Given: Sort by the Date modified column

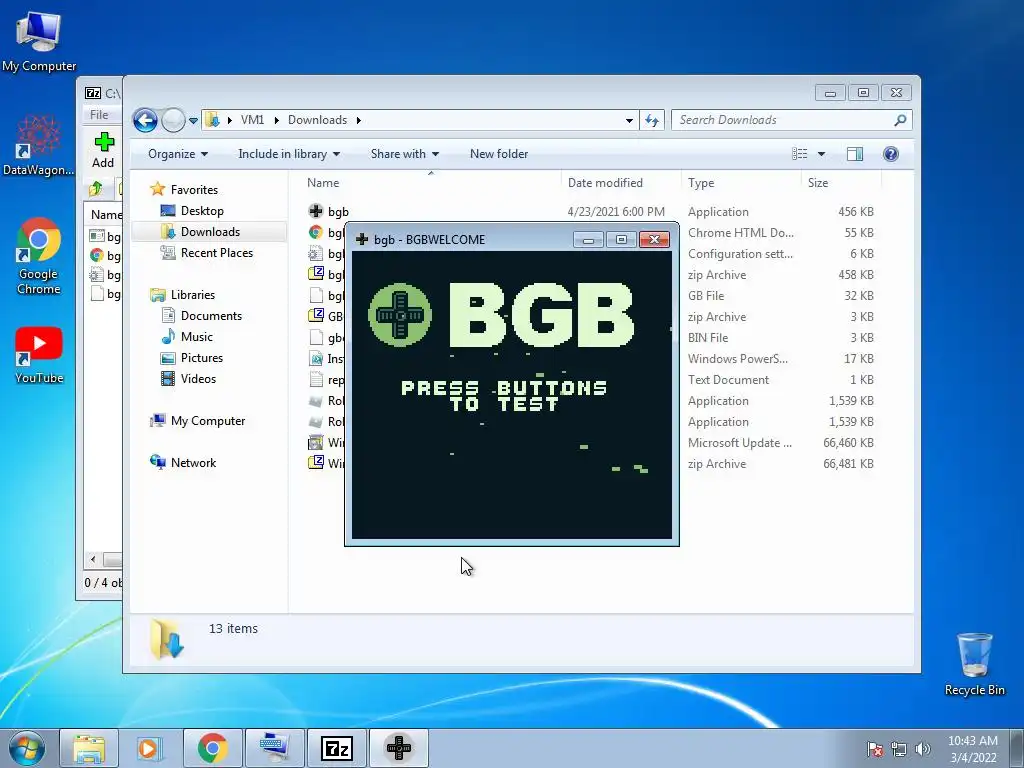Looking at the screenshot, I should coord(621,183).
